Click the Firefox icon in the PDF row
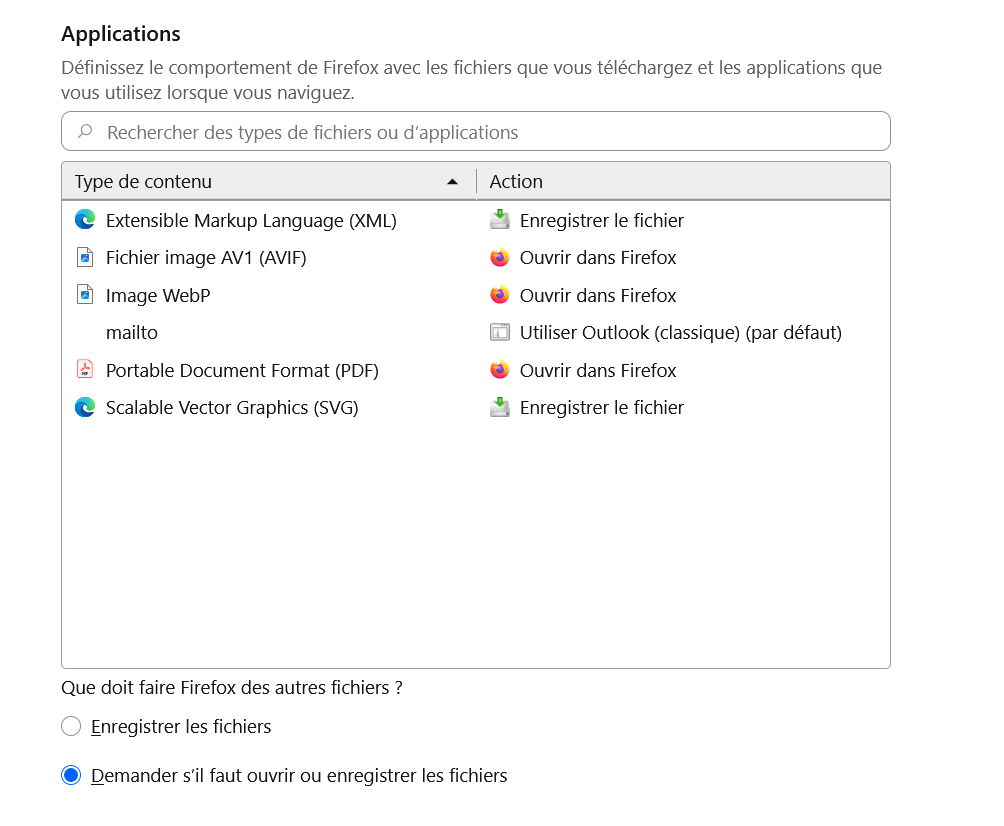 click(x=500, y=369)
